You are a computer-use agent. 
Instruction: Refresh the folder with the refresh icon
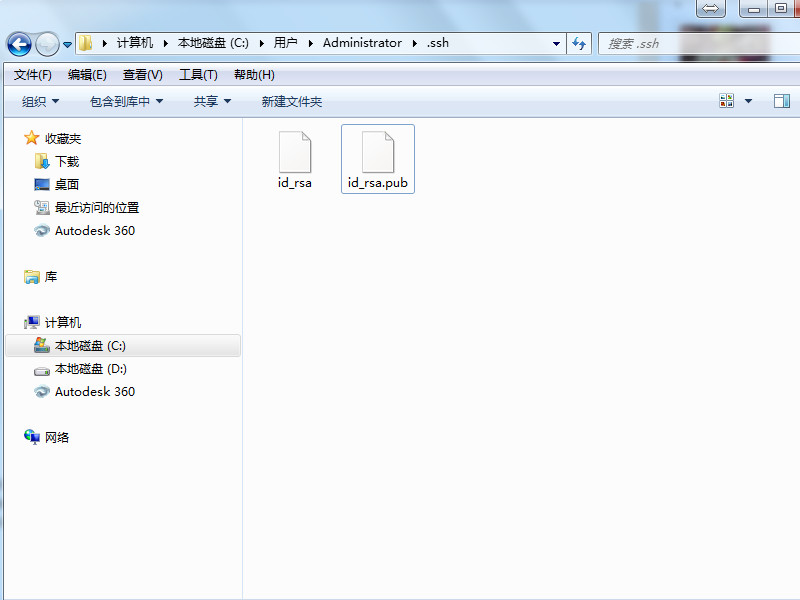point(579,43)
